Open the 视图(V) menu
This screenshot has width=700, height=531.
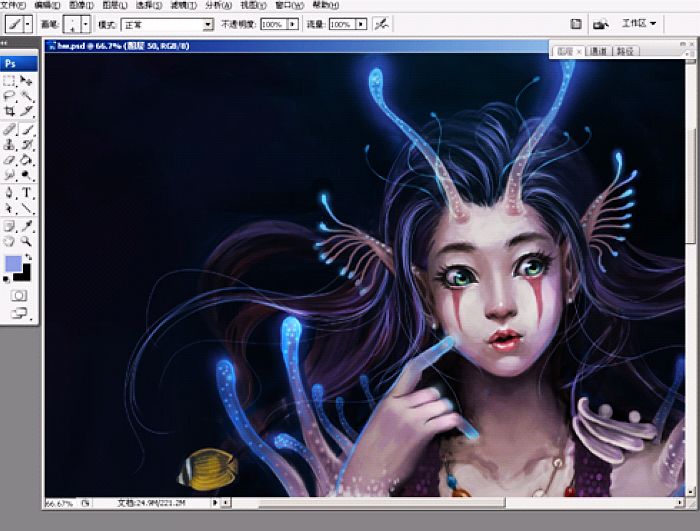pyautogui.click(x=253, y=5)
